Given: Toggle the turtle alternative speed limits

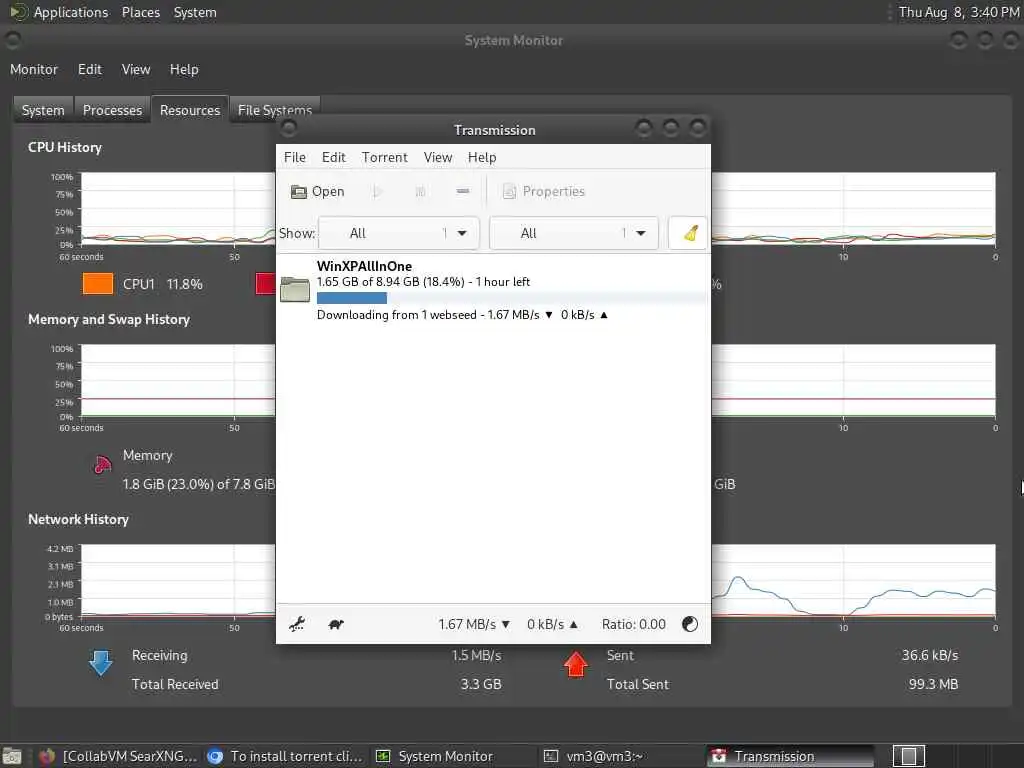Looking at the screenshot, I should 336,624.
